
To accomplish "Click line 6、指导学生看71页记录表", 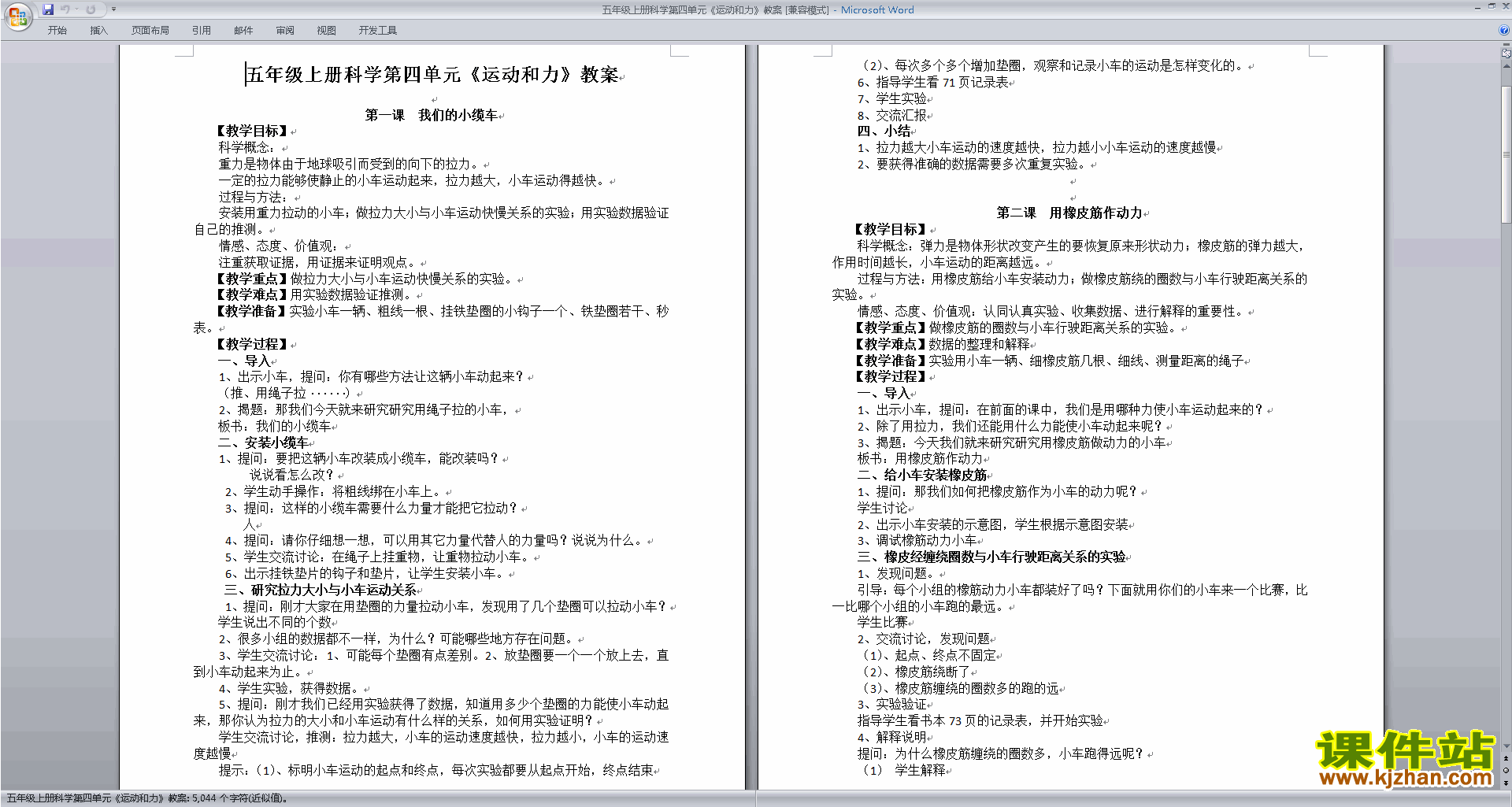I will tap(932, 82).
